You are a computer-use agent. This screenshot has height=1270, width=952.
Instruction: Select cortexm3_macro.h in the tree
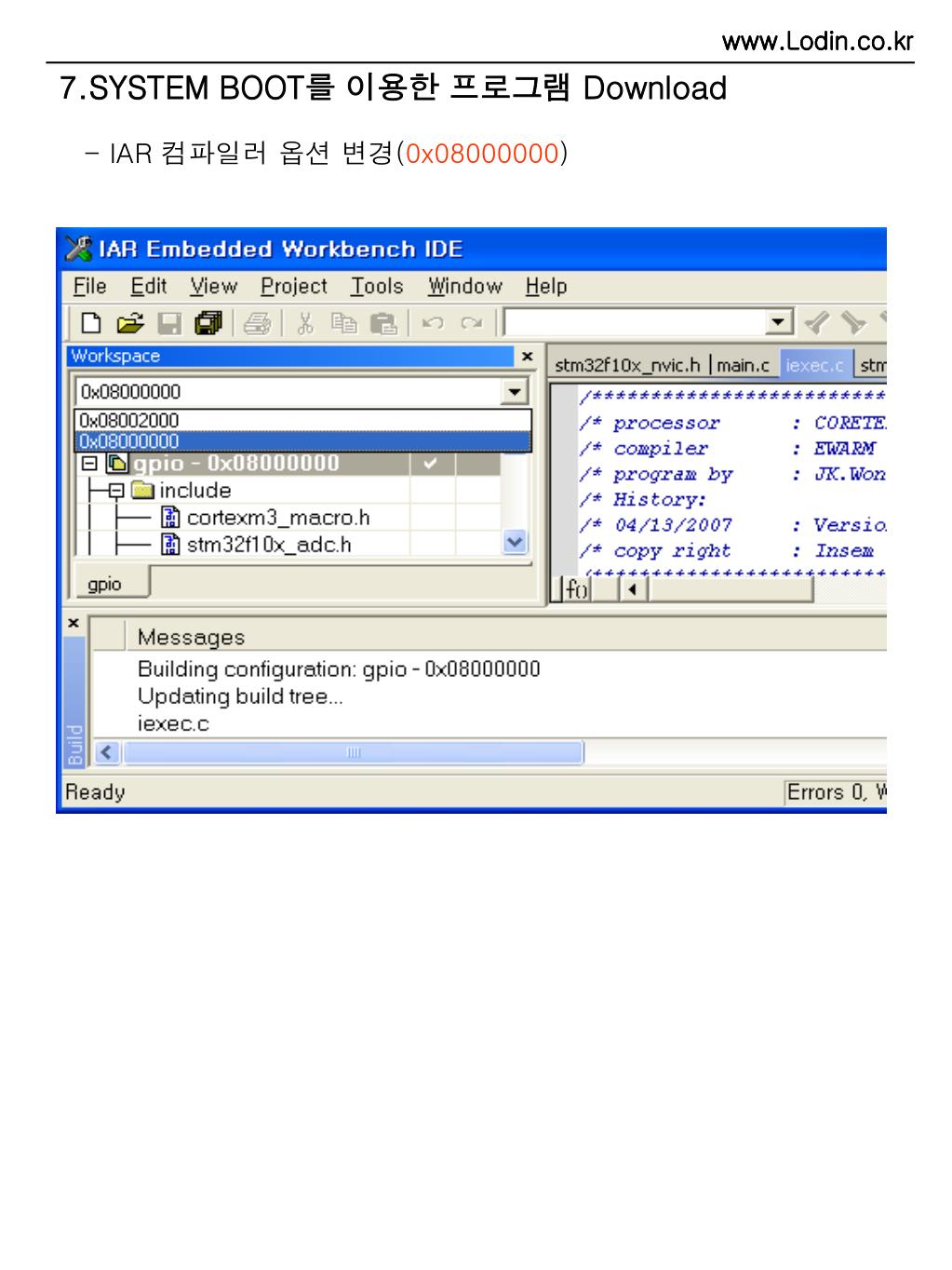(278, 517)
